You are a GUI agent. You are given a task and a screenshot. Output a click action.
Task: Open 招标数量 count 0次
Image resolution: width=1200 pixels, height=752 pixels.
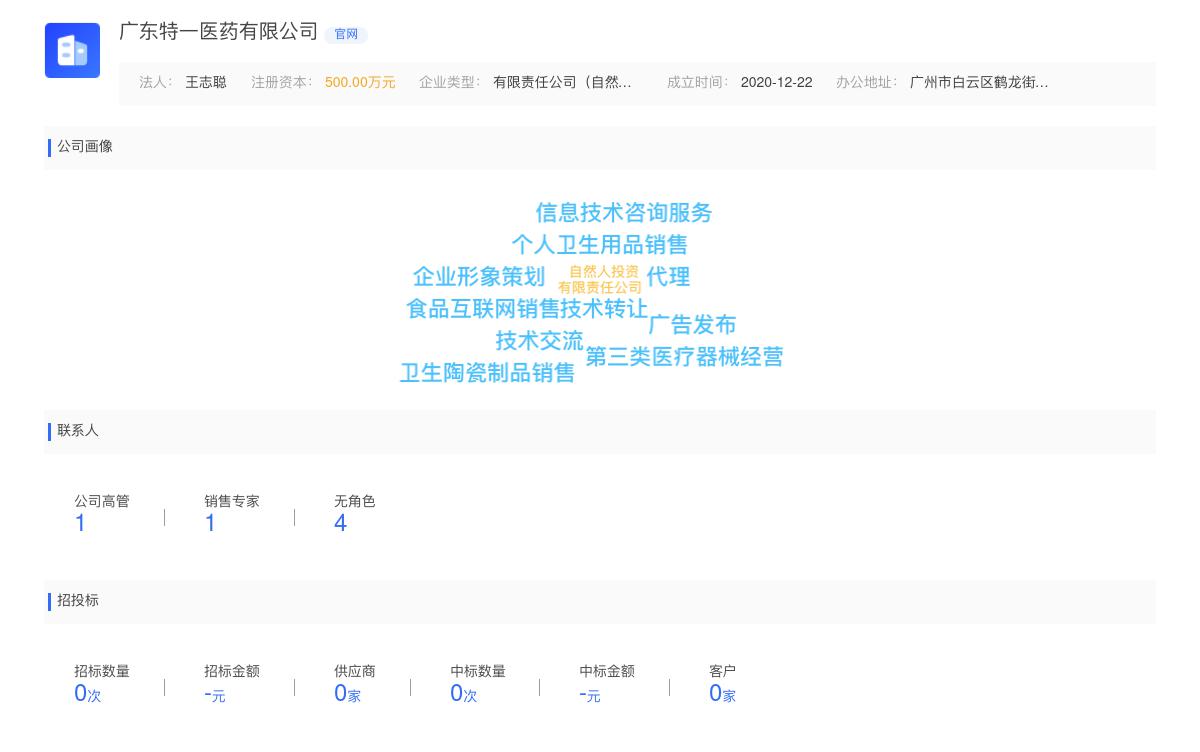[88, 694]
